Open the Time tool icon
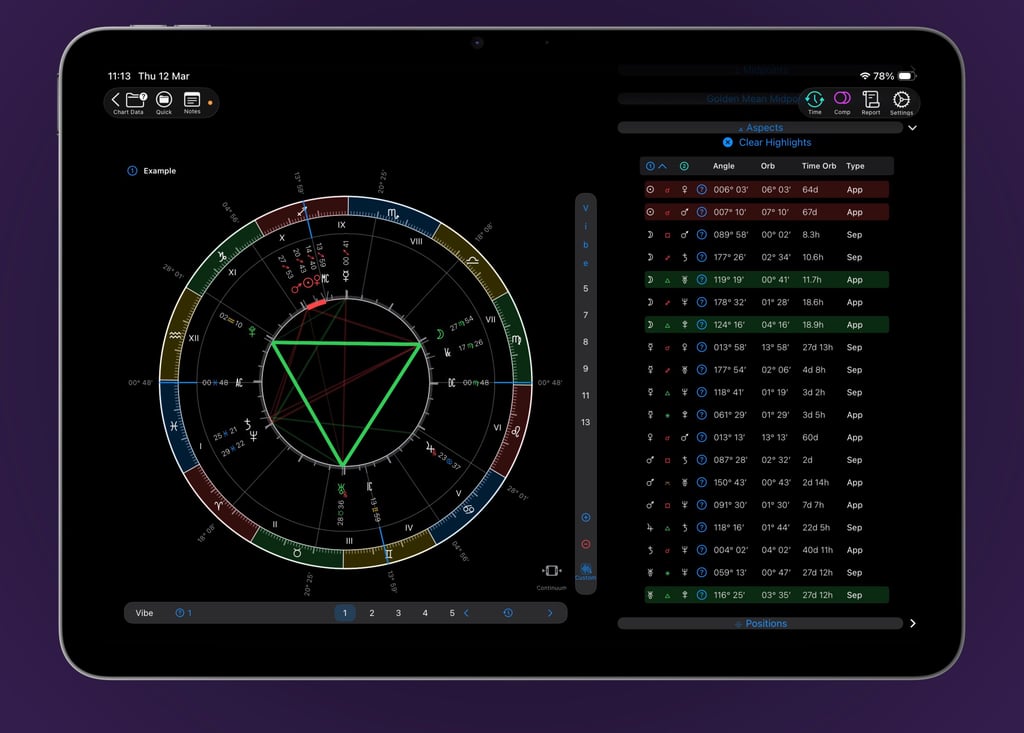This screenshot has width=1024, height=733. point(814,99)
